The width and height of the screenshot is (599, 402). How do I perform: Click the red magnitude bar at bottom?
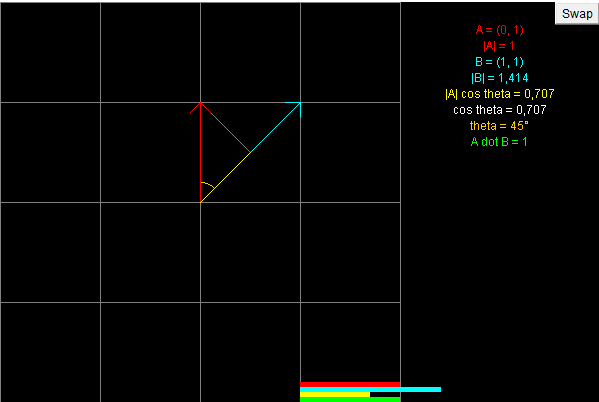350,384
